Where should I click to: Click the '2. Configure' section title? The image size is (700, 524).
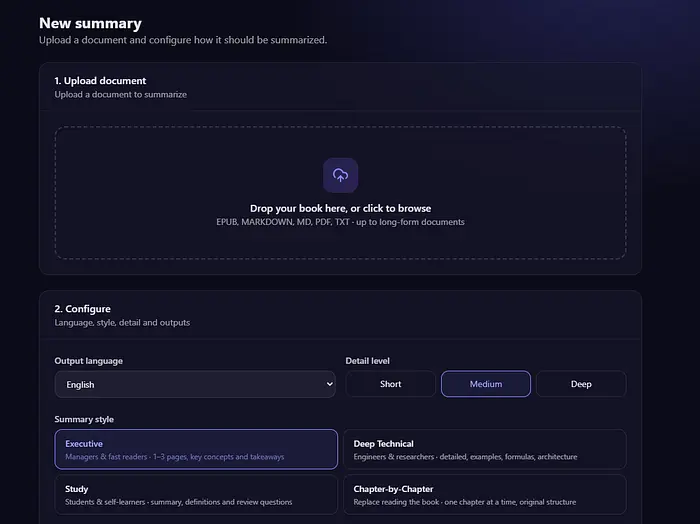tap(83, 309)
